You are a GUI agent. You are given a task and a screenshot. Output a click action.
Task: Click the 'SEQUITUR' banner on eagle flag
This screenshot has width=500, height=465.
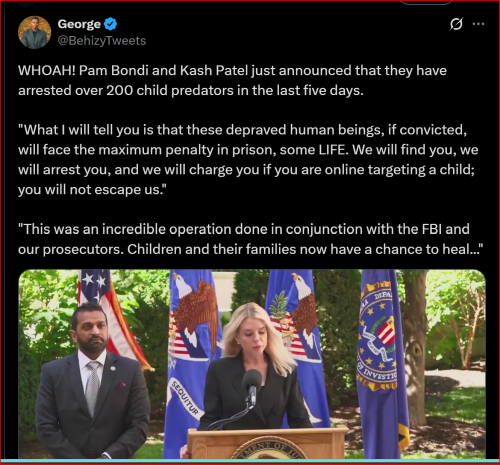[x=186, y=399]
